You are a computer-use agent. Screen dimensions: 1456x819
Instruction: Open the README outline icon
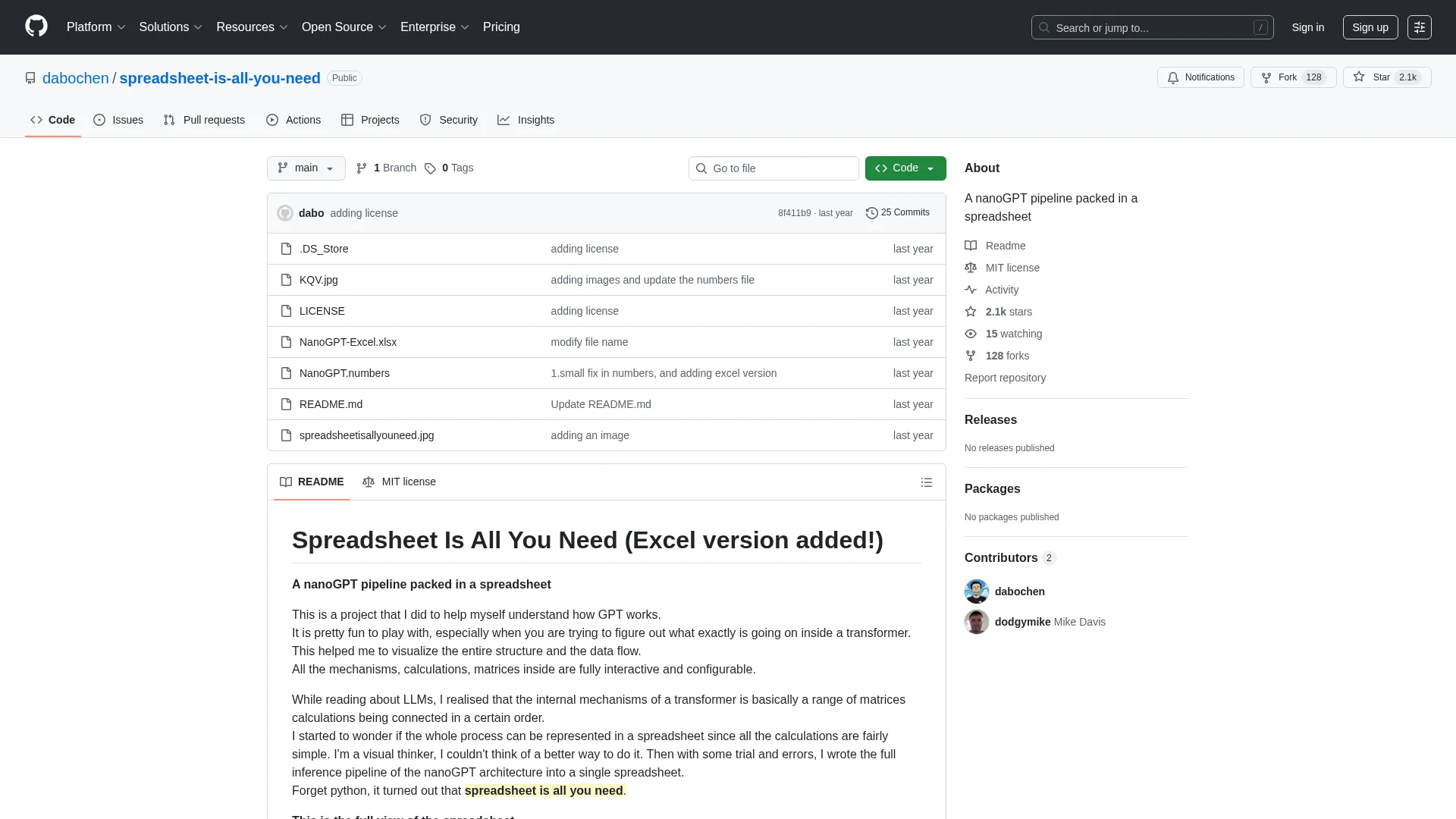tap(926, 482)
